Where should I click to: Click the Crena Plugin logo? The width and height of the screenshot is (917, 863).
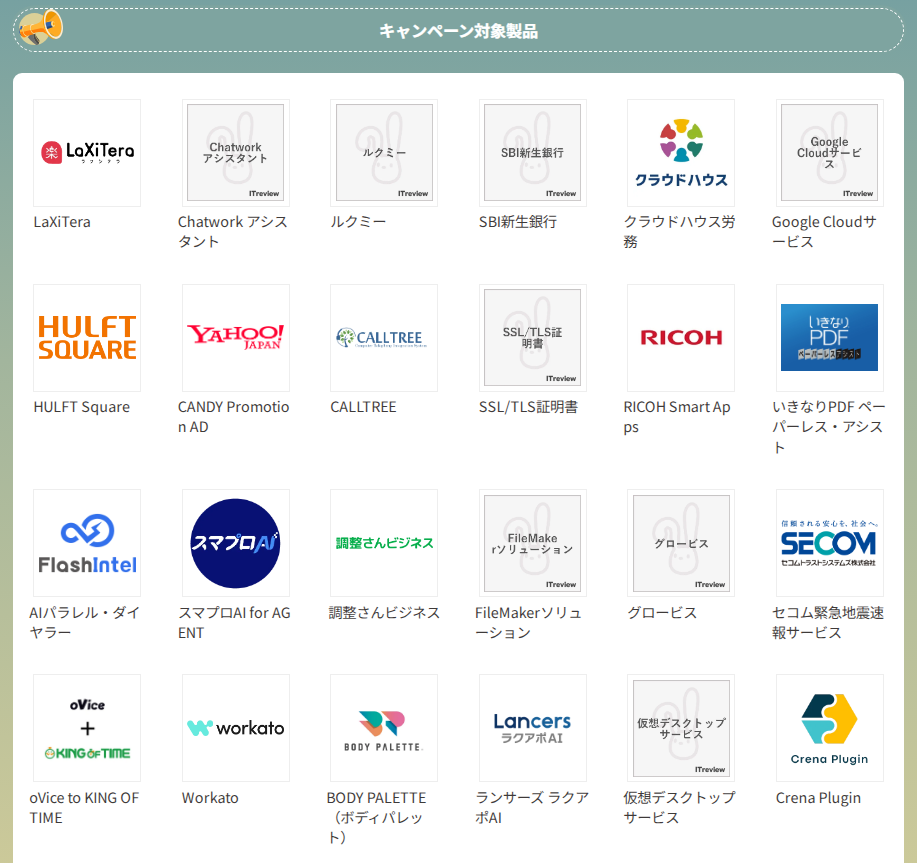coord(830,728)
